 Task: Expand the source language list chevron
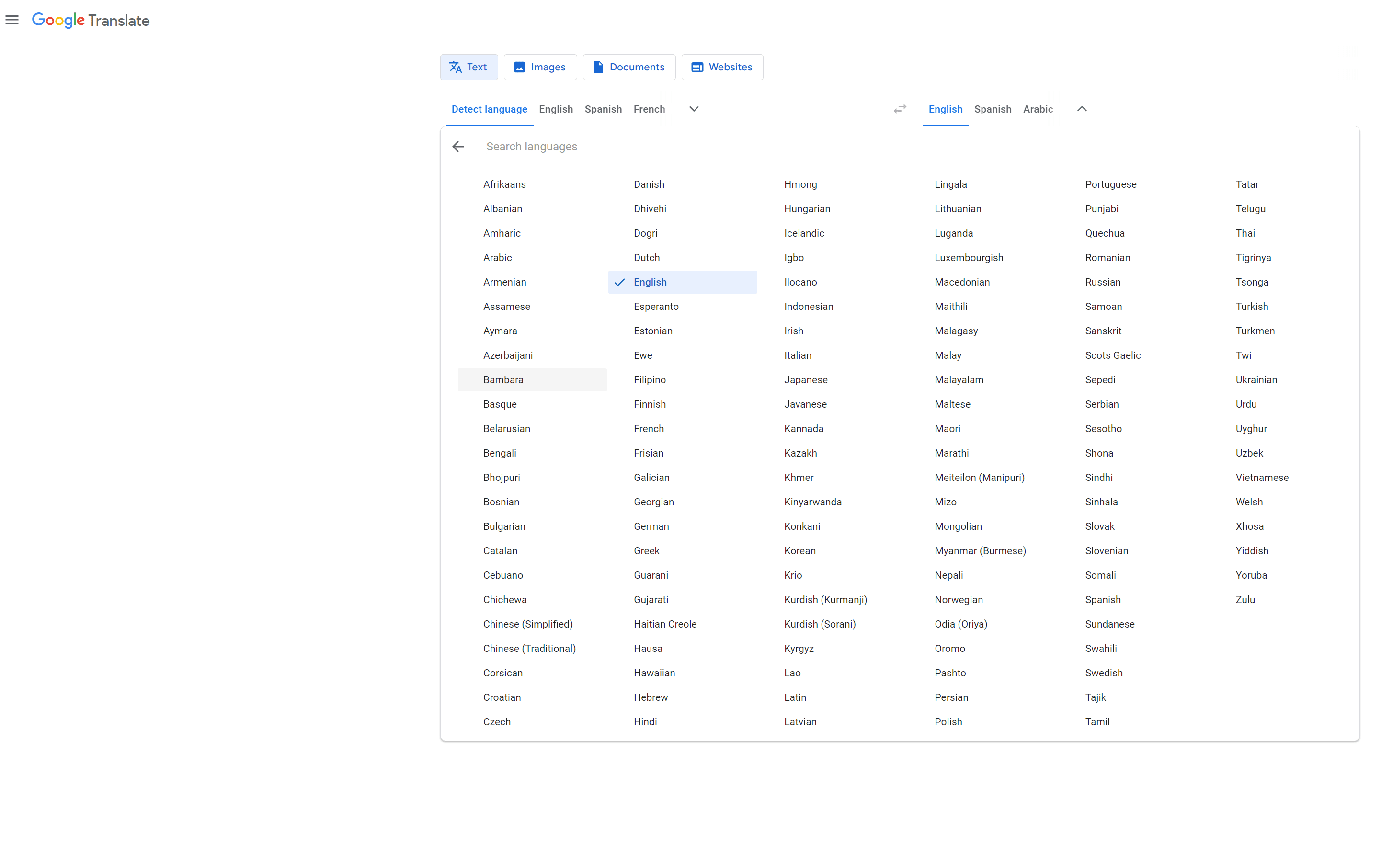pyautogui.click(x=694, y=109)
